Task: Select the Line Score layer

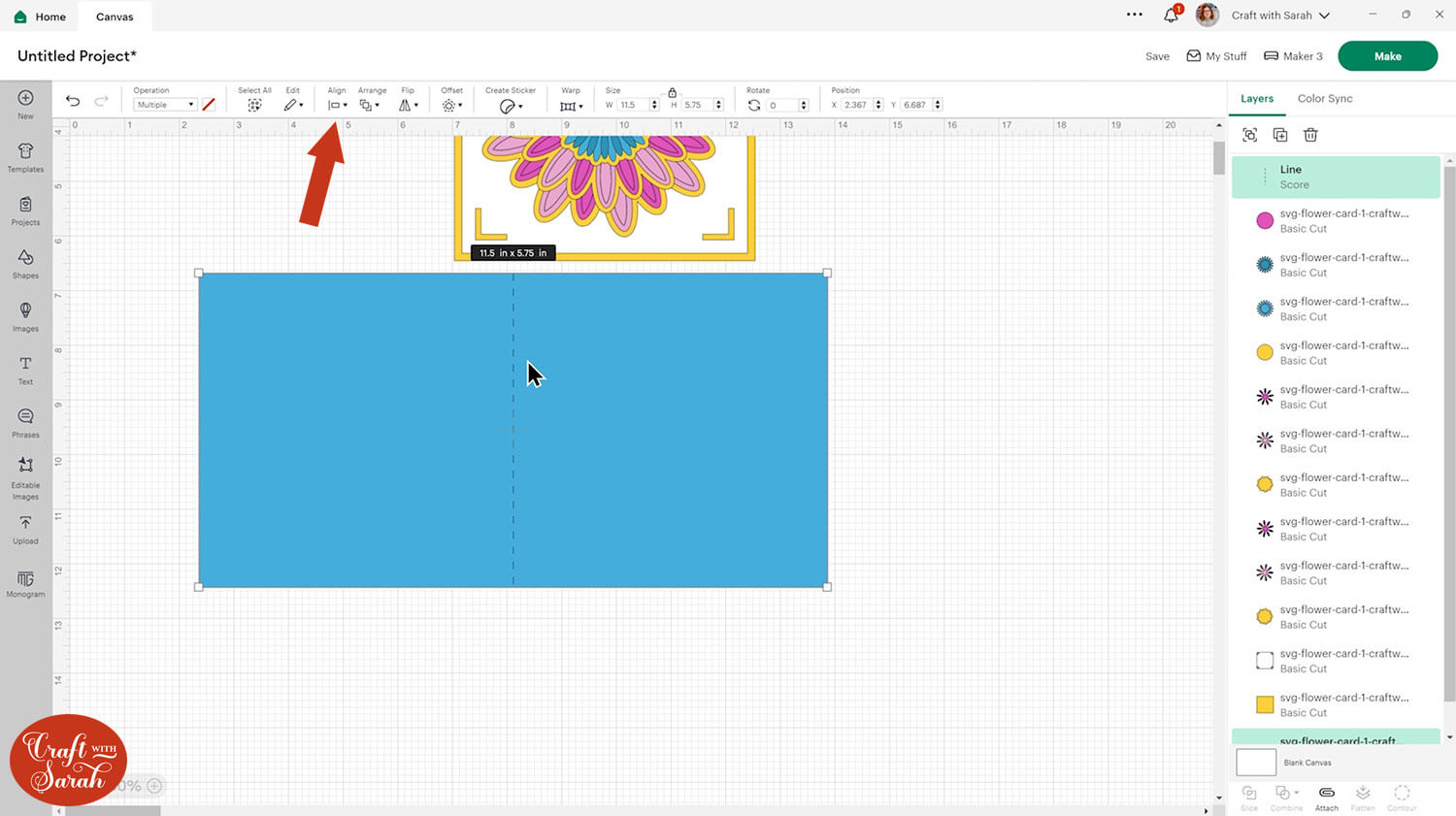Action: click(1335, 177)
